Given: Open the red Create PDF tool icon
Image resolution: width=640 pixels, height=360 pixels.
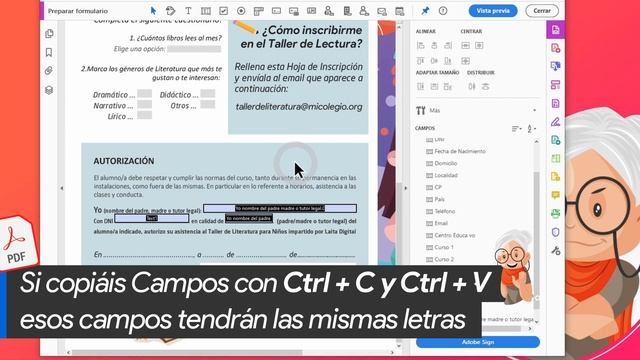Looking at the screenshot, I should coord(556,48).
